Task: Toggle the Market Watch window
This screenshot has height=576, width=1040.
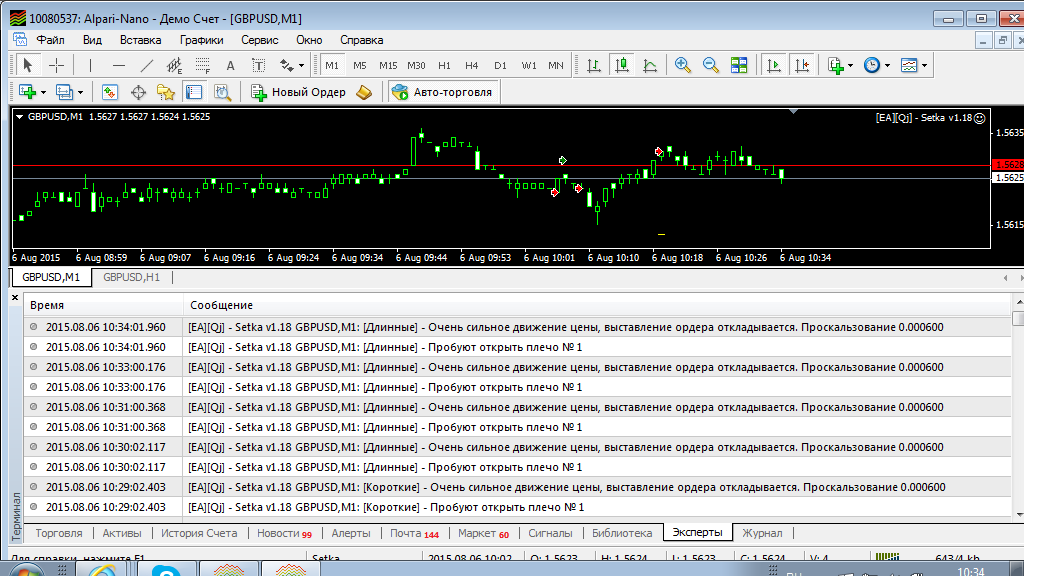Action: pos(109,92)
